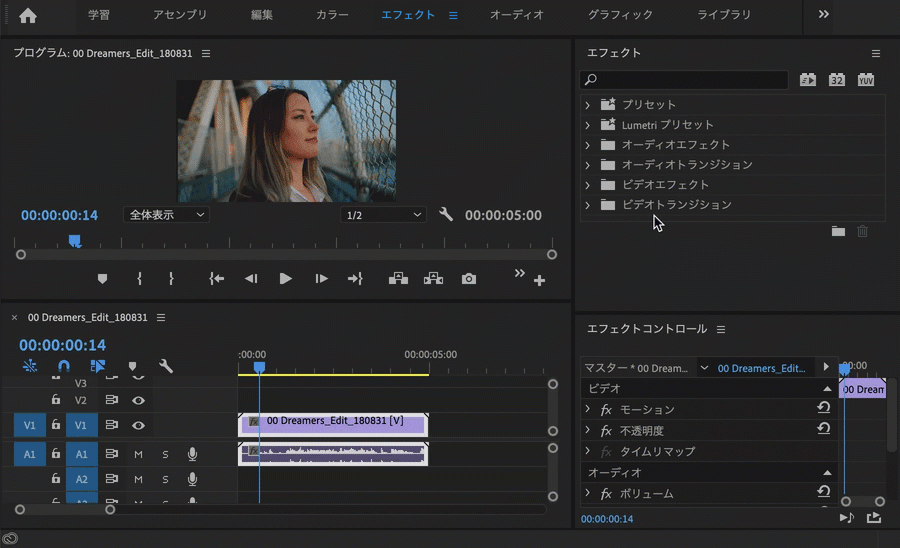Filter accelerated effects icon
900x548 pixels.
[808, 80]
